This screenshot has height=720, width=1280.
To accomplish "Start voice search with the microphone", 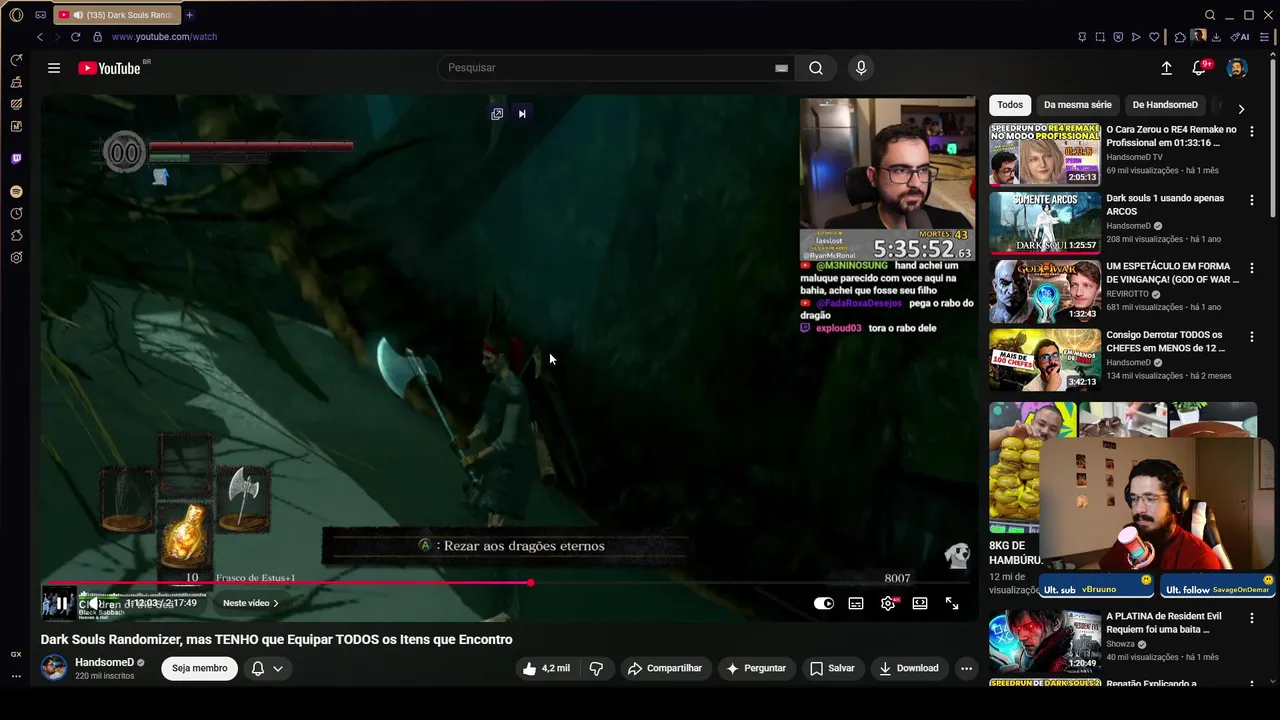I will click(861, 68).
